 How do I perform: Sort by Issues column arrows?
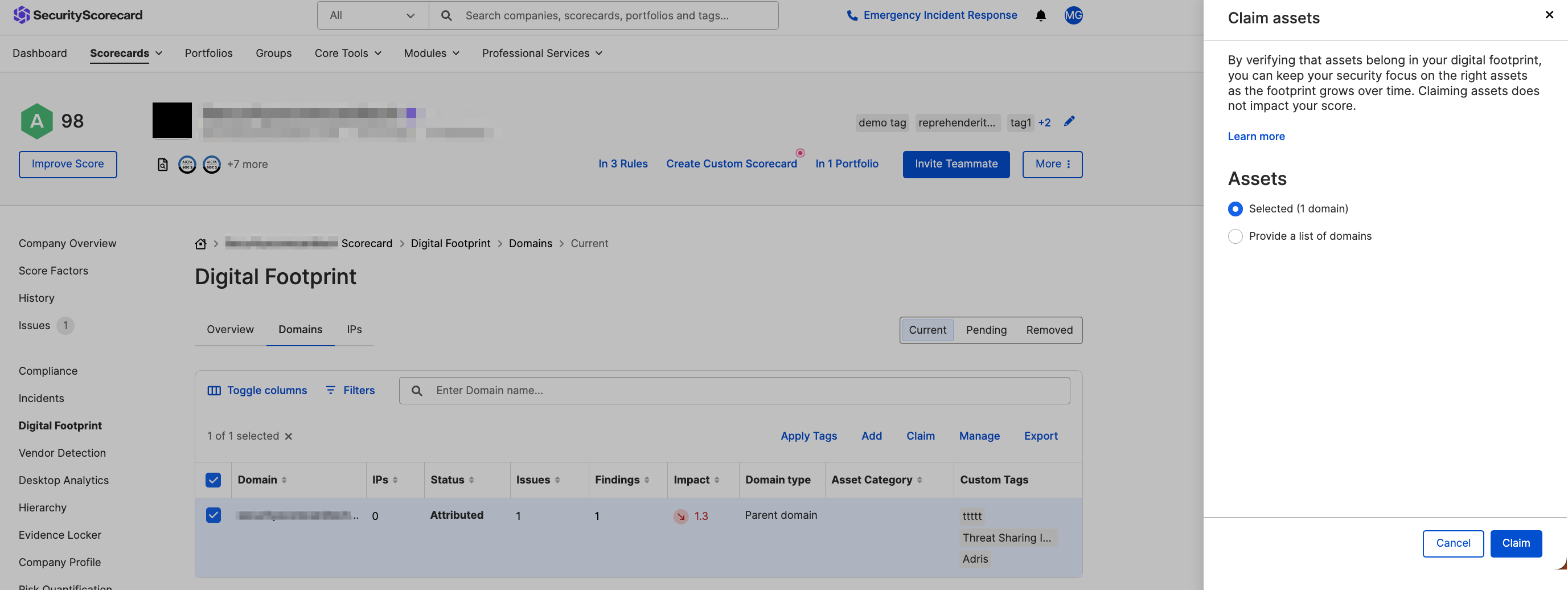coord(557,481)
